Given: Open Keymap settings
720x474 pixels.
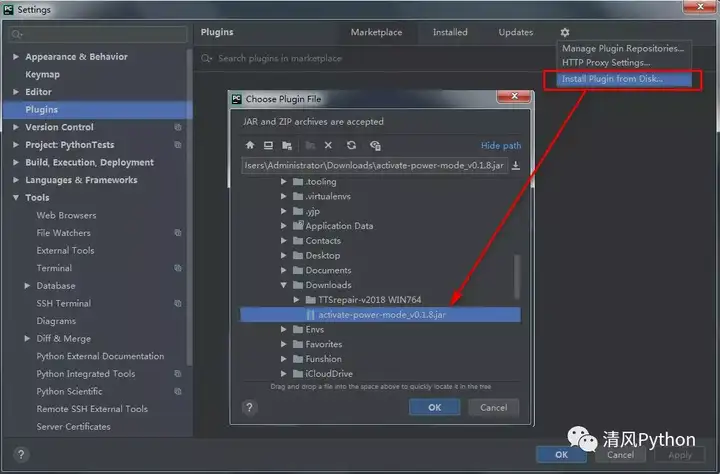Looking at the screenshot, I should [42, 74].
